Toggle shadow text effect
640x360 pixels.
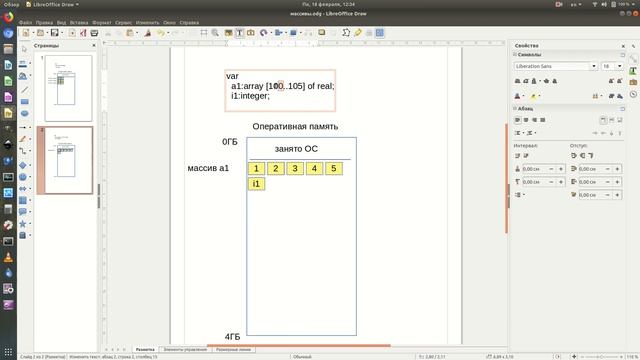point(555,81)
